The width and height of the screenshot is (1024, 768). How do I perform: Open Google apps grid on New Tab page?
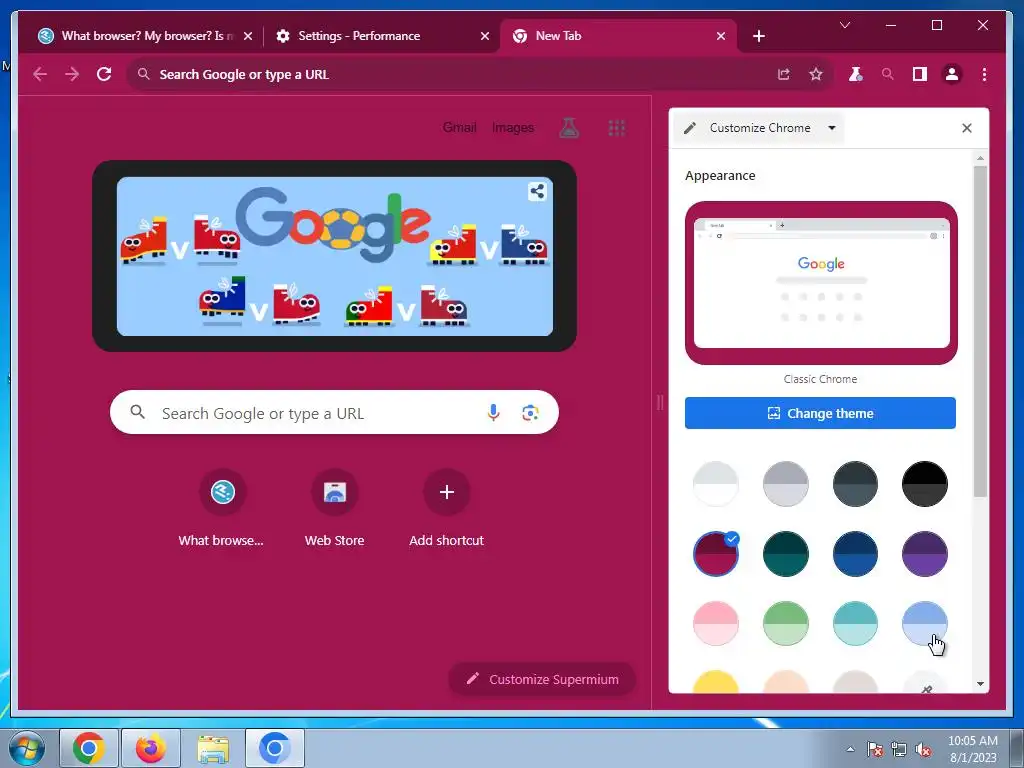pos(616,127)
